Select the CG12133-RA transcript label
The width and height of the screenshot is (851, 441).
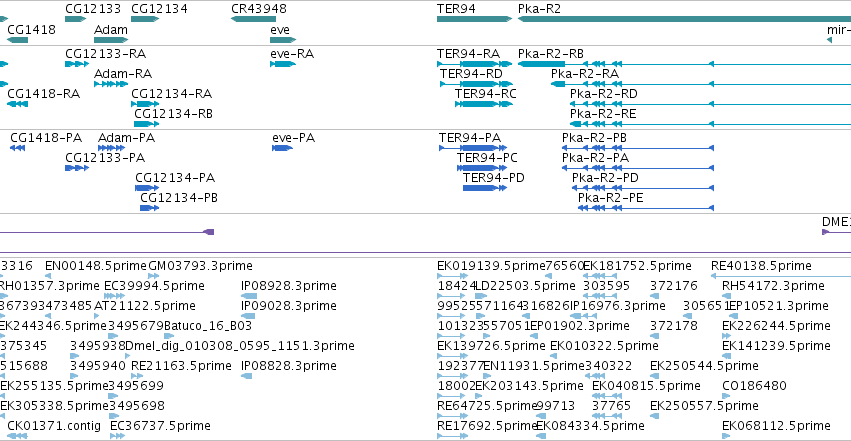(105, 54)
